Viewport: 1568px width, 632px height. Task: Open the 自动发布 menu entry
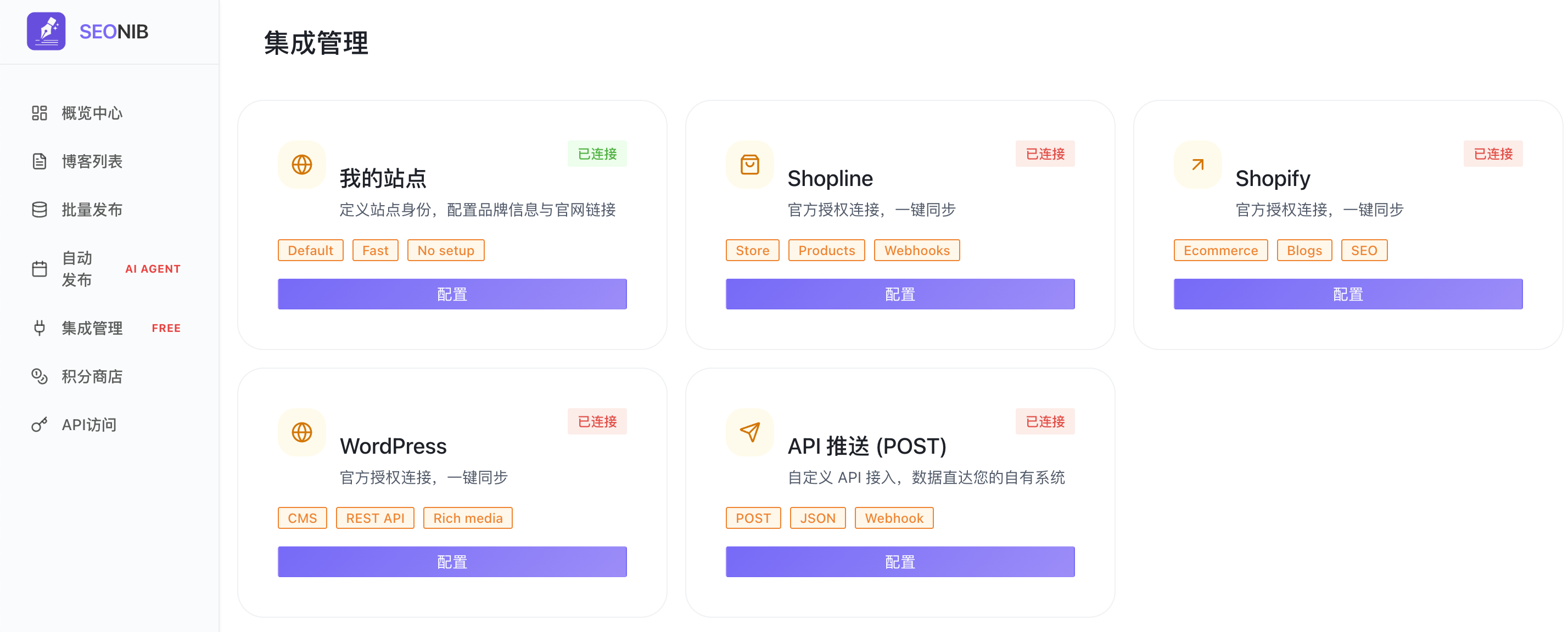[x=77, y=268]
